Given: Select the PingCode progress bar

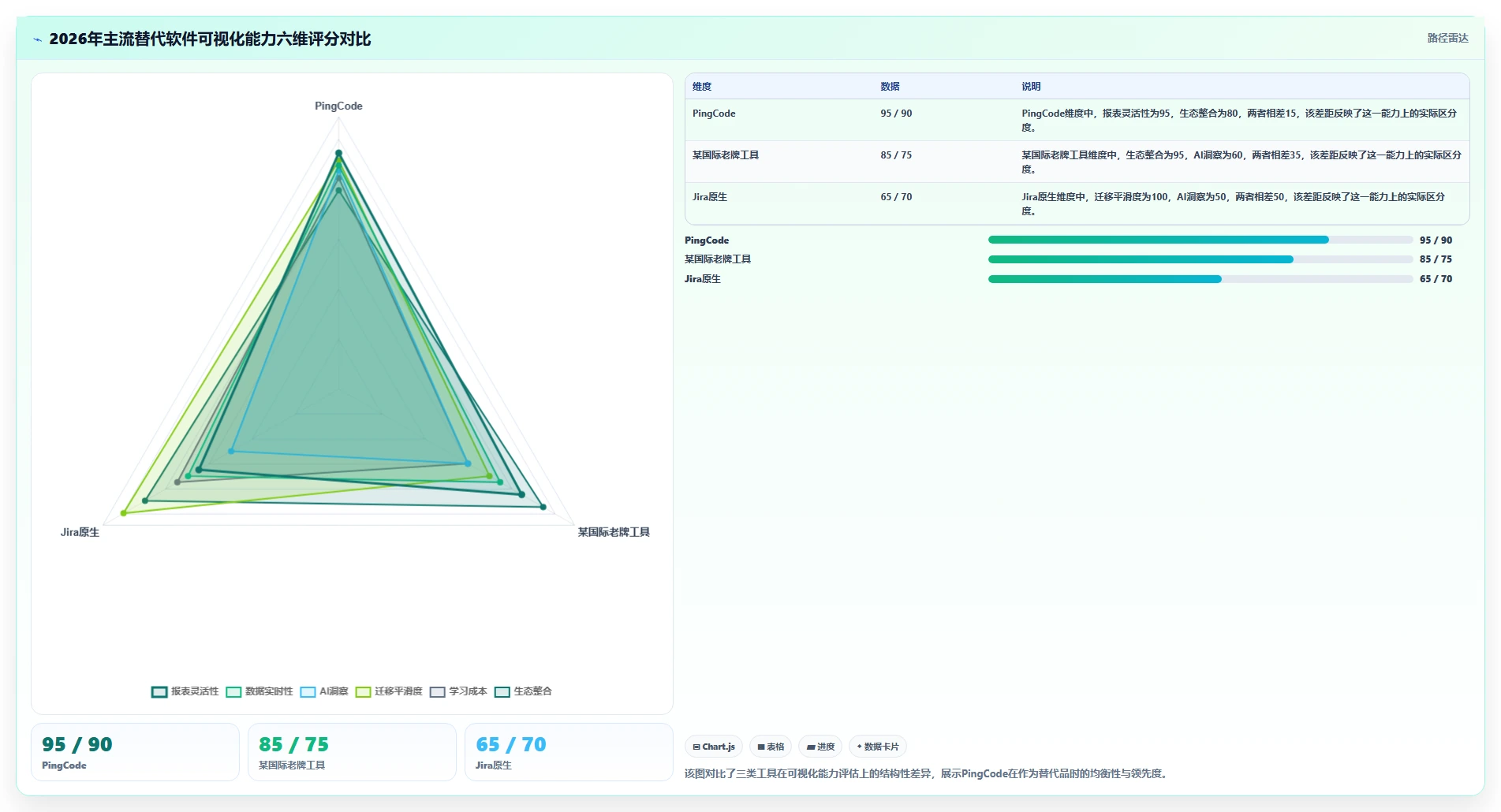Looking at the screenshot, I should pos(1200,240).
